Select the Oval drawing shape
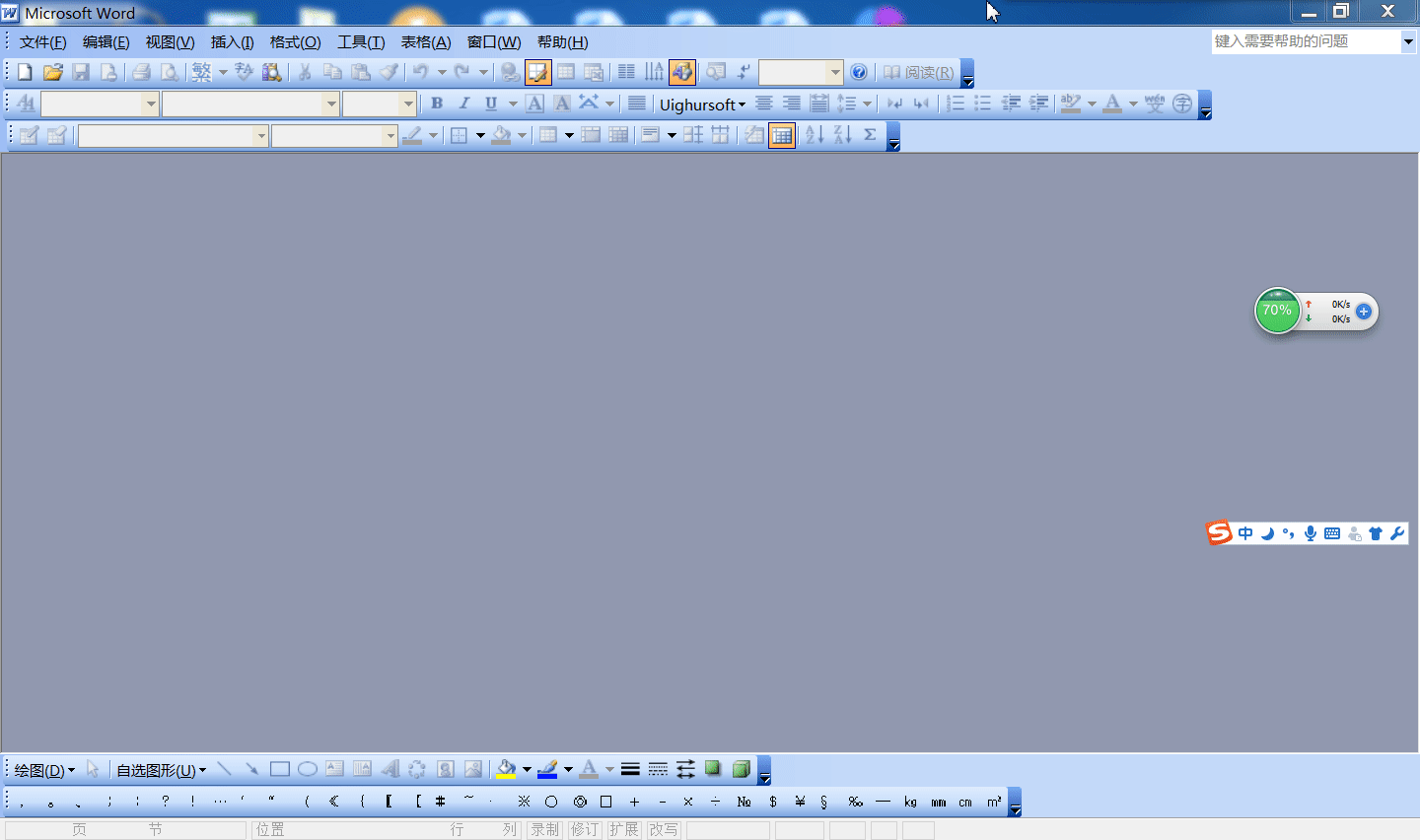The image size is (1420, 840). tap(308, 769)
